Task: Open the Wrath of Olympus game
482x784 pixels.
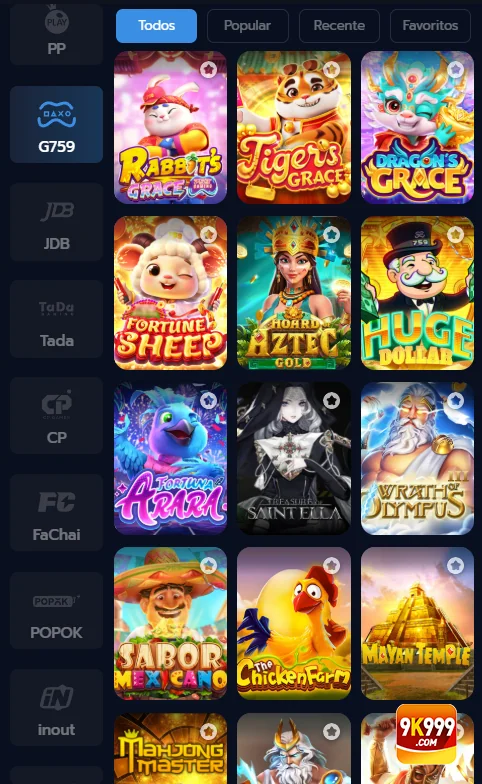Action: point(417,458)
